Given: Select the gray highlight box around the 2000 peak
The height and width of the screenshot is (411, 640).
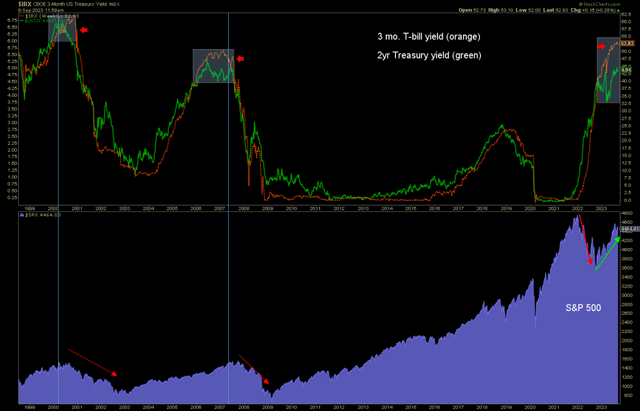Looking at the screenshot, I should 62,27.
